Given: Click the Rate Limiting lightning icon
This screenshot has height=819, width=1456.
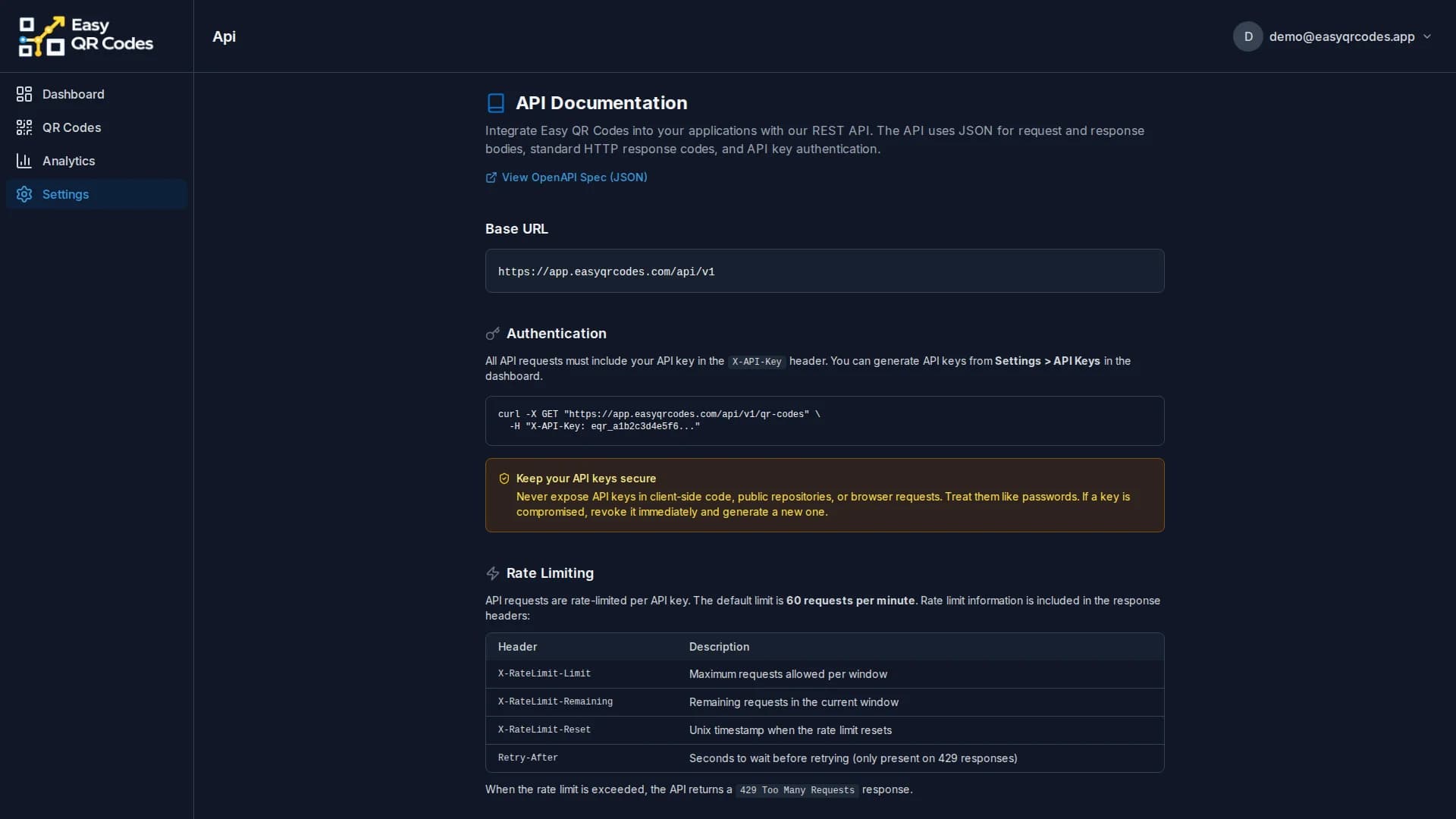Looking at the screenshot, I should [x=493, y=573].
